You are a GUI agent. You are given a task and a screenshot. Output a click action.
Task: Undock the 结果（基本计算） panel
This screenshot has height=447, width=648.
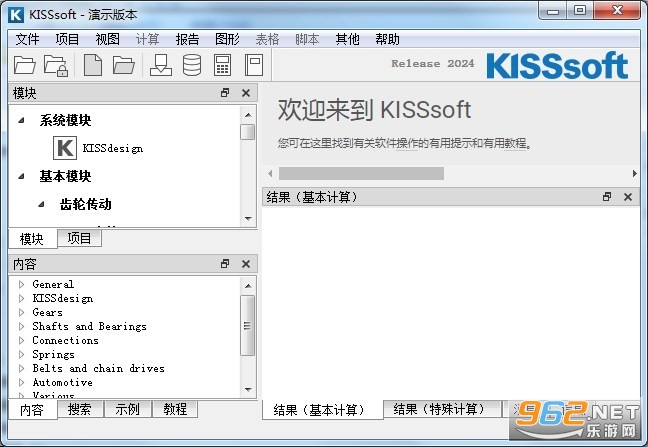coord(607,197)
